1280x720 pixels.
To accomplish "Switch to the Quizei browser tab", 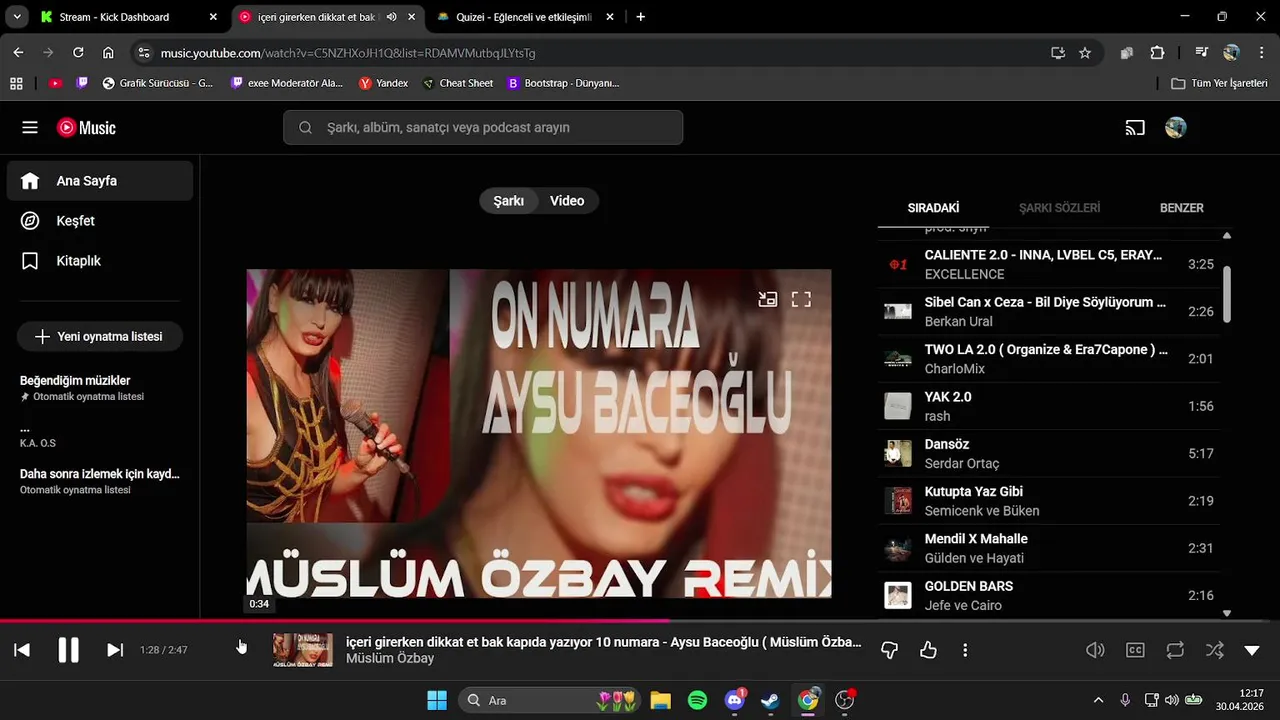I will click(525, 17).
